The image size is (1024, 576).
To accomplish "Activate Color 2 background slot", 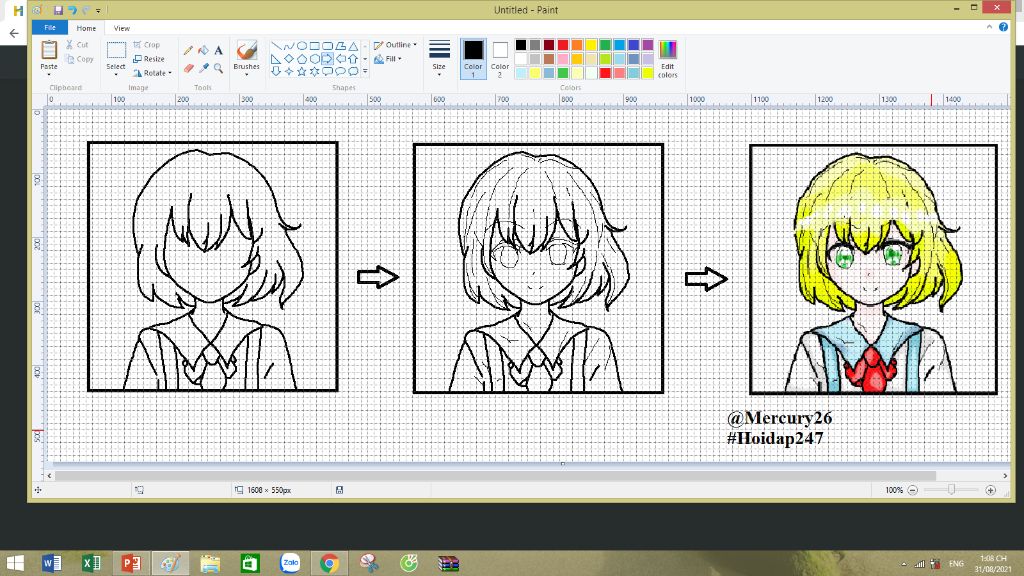I will (500, 59).
